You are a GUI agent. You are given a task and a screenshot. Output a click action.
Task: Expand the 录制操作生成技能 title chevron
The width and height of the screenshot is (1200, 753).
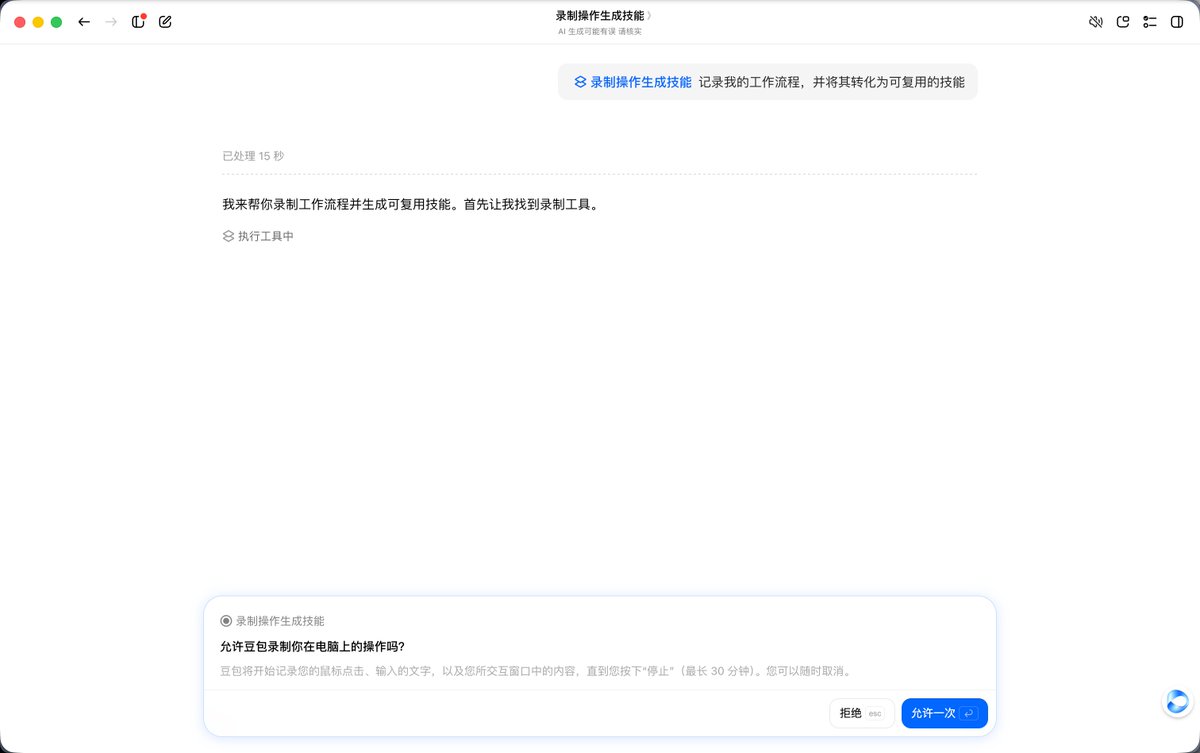coord(648,16)
